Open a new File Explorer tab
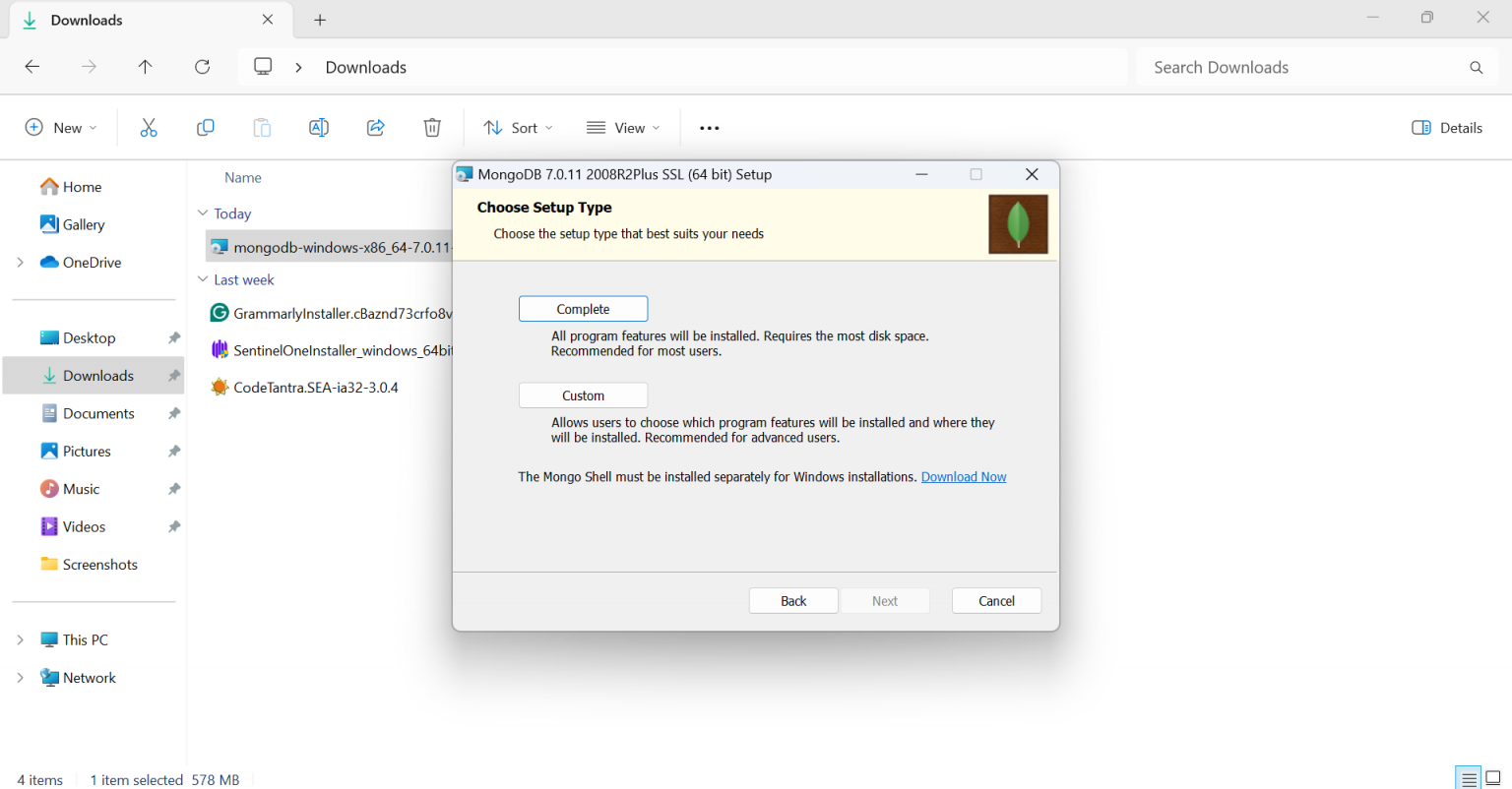The height and width of the screenshot is (789, 1512). (319, 19)
